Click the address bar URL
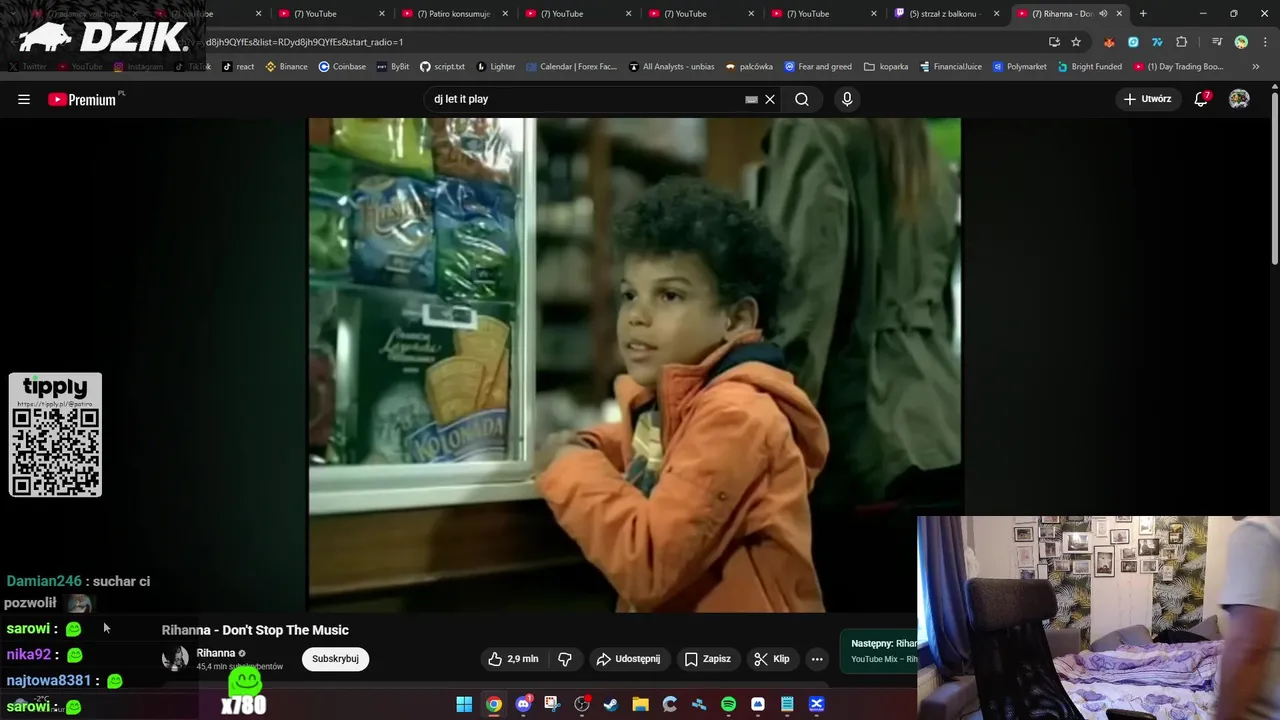Viewport: 1280px width, 720px height. (304, 42)
